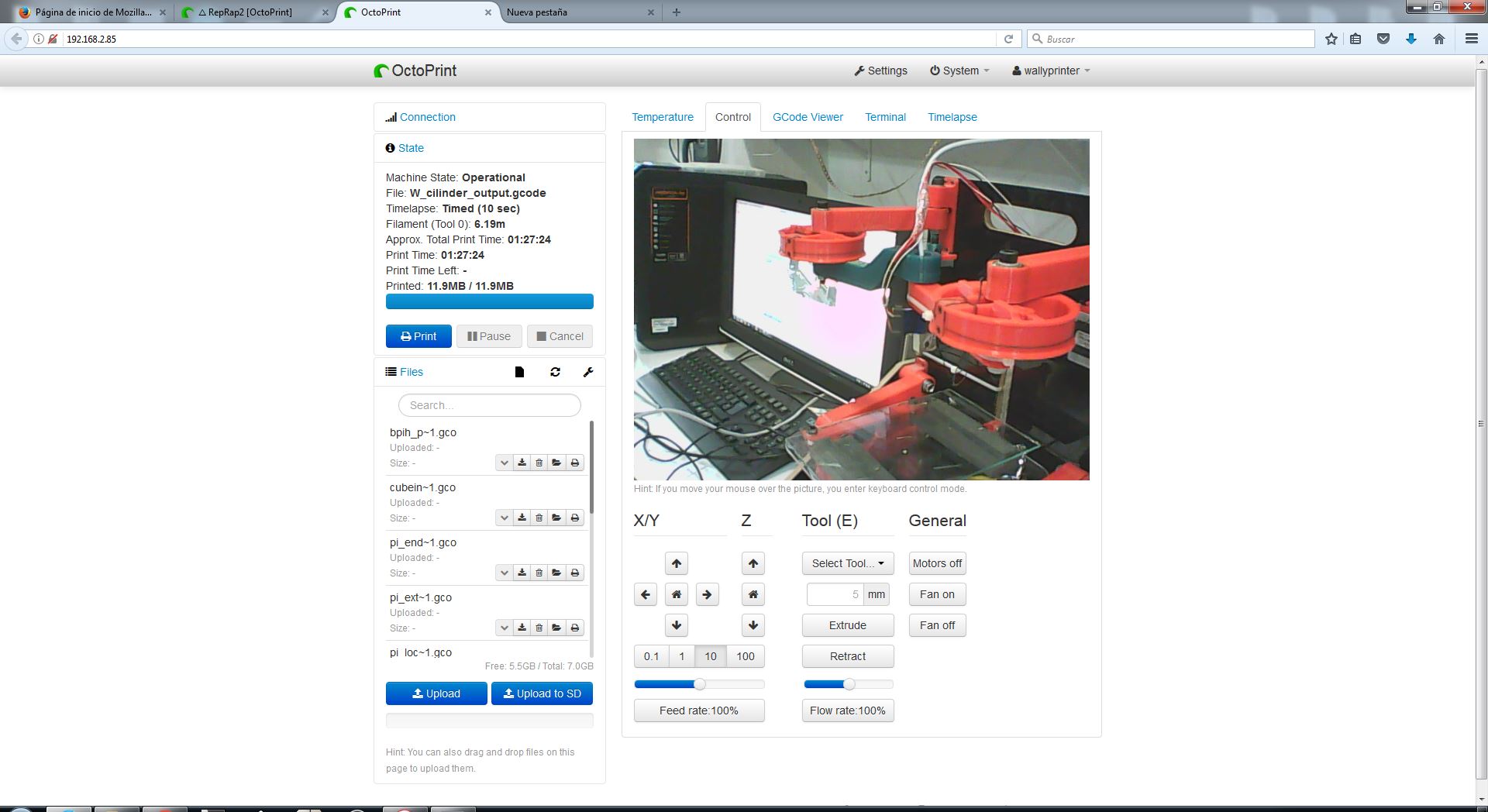This screenshot has height=812, width=1488.
Task: Set jog distance to 0.1
Action: (652, 656)
